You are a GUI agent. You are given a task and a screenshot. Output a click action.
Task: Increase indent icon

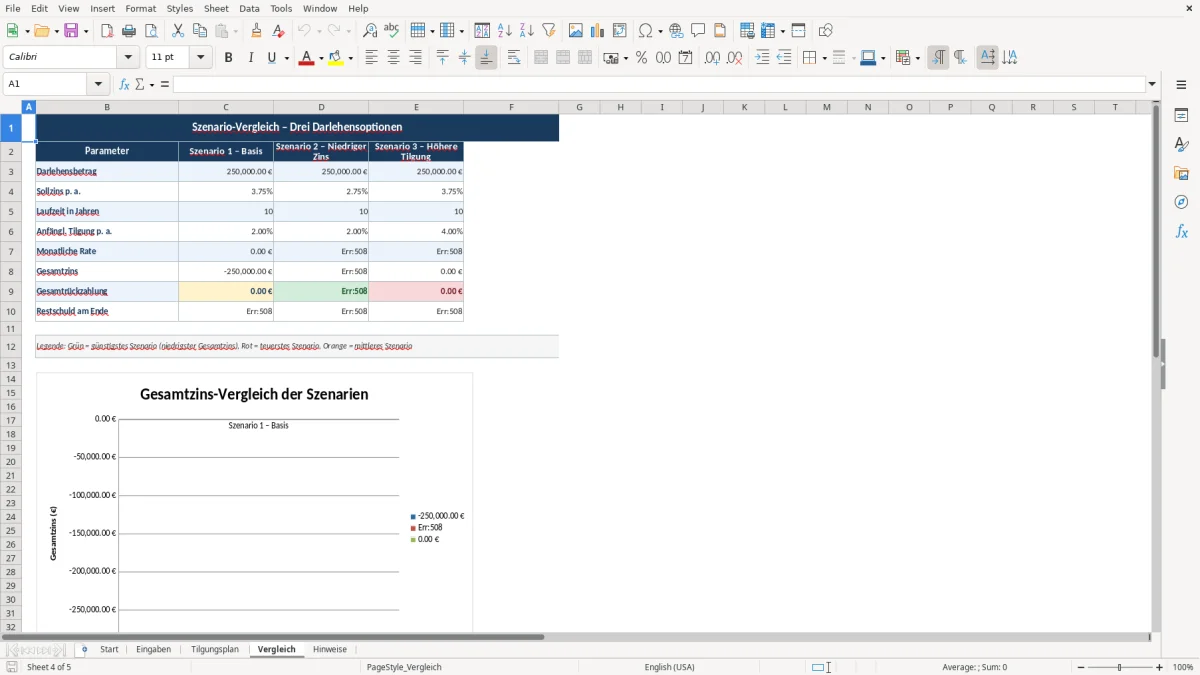pyautogui.click(x=762, y=58)
